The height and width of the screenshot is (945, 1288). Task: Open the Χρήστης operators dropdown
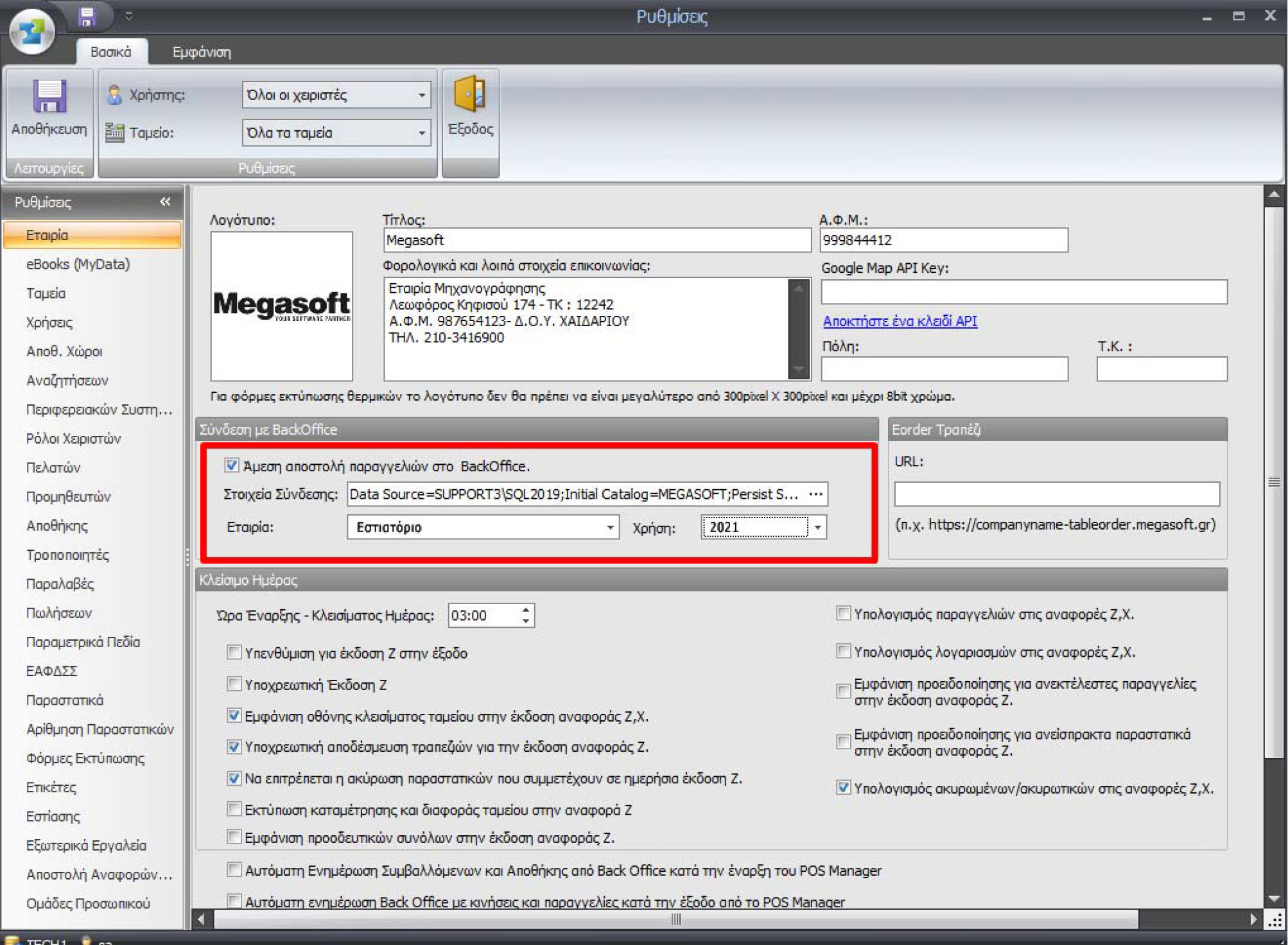(421, 95)
